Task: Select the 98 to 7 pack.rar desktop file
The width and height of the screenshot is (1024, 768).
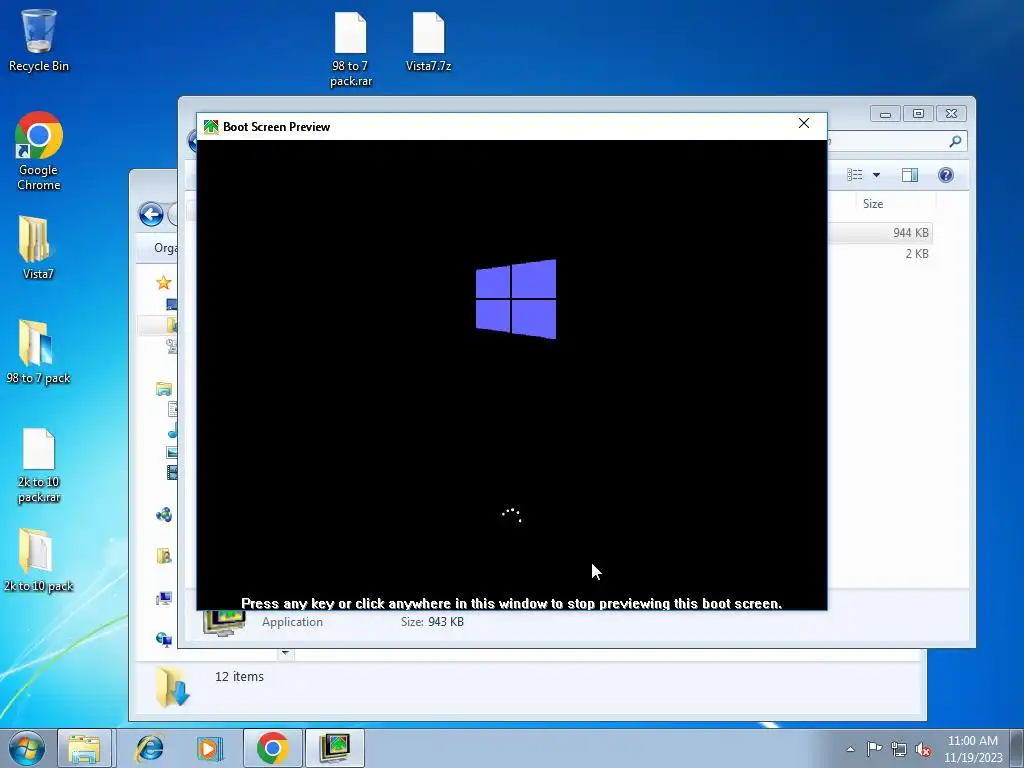Action: point(351,50)
